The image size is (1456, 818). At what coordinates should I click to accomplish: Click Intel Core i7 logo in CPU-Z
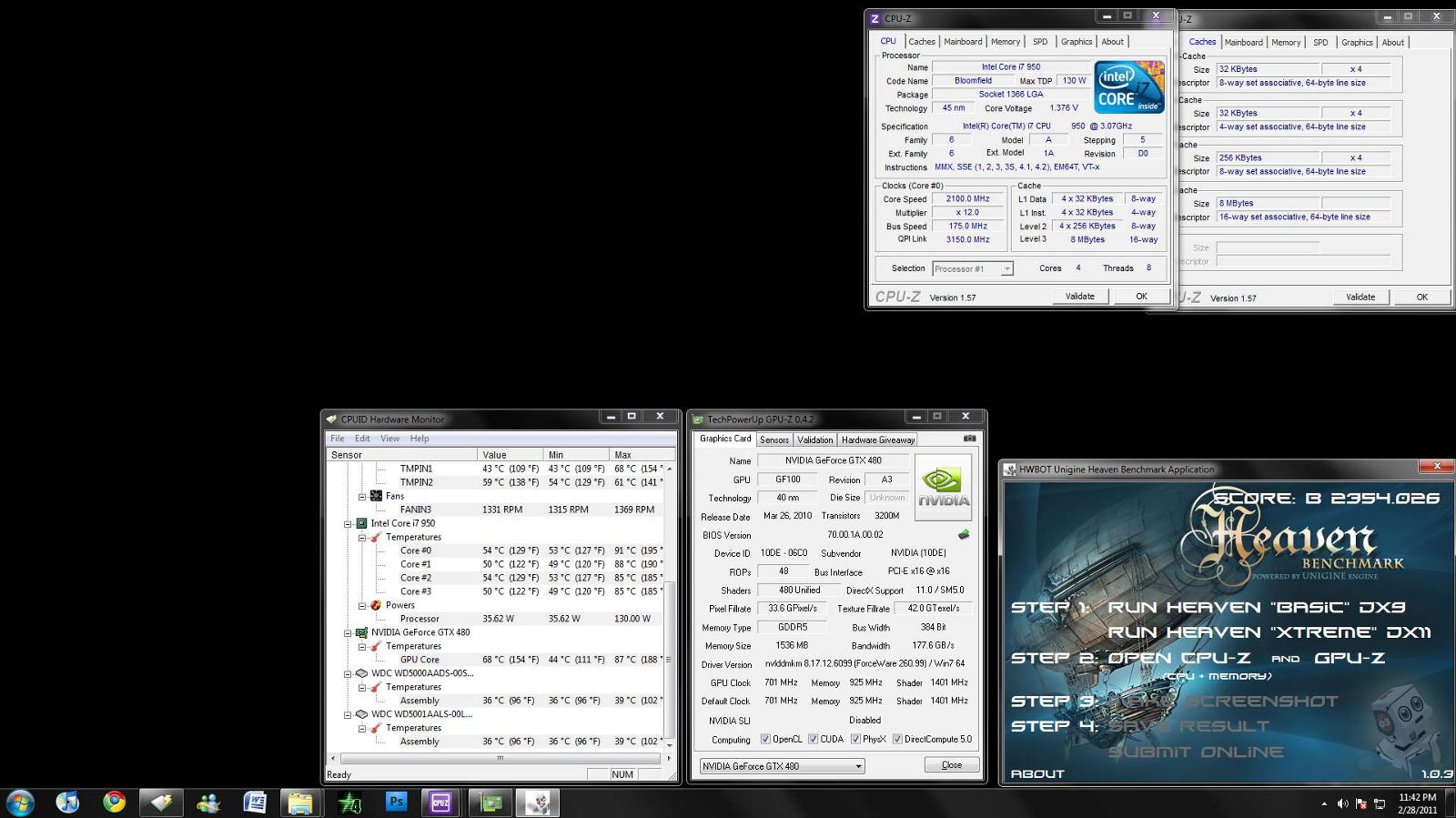pos(1128,87)
